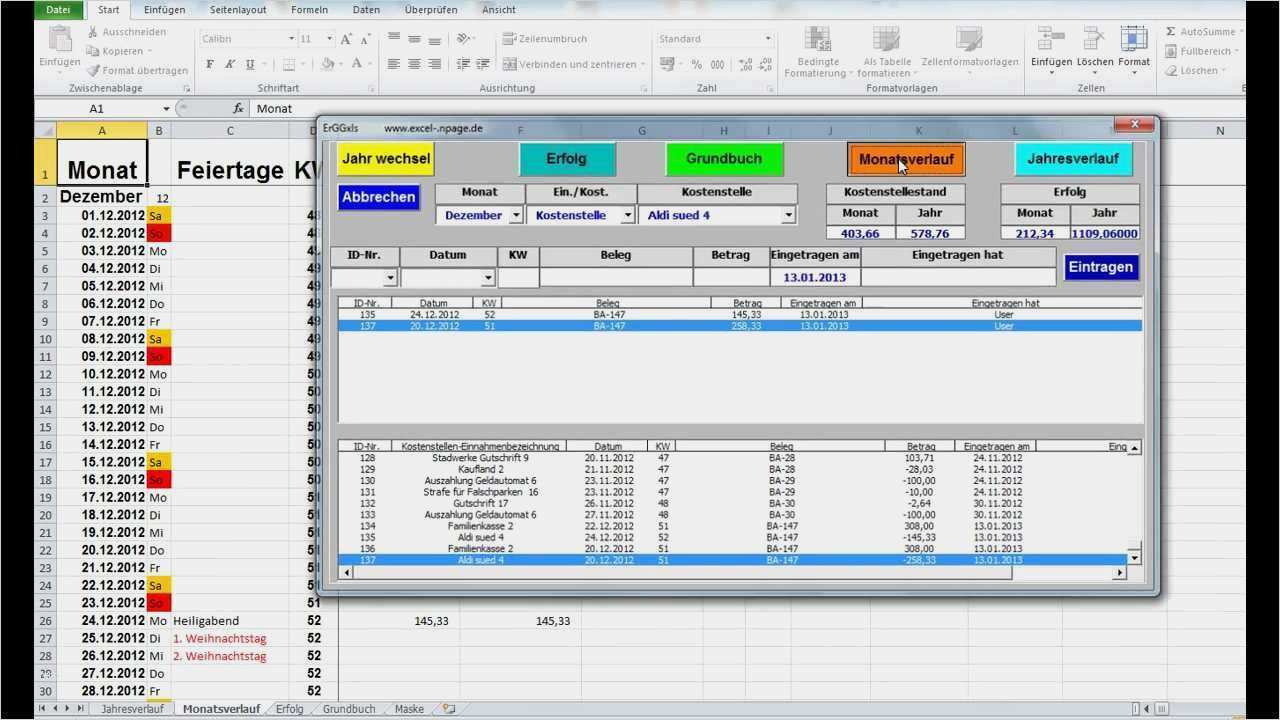Expand the Kostenstelle dropdown showing Aldi sued 4
Viewport: 1280px width, 720px height.
[788, 215]
